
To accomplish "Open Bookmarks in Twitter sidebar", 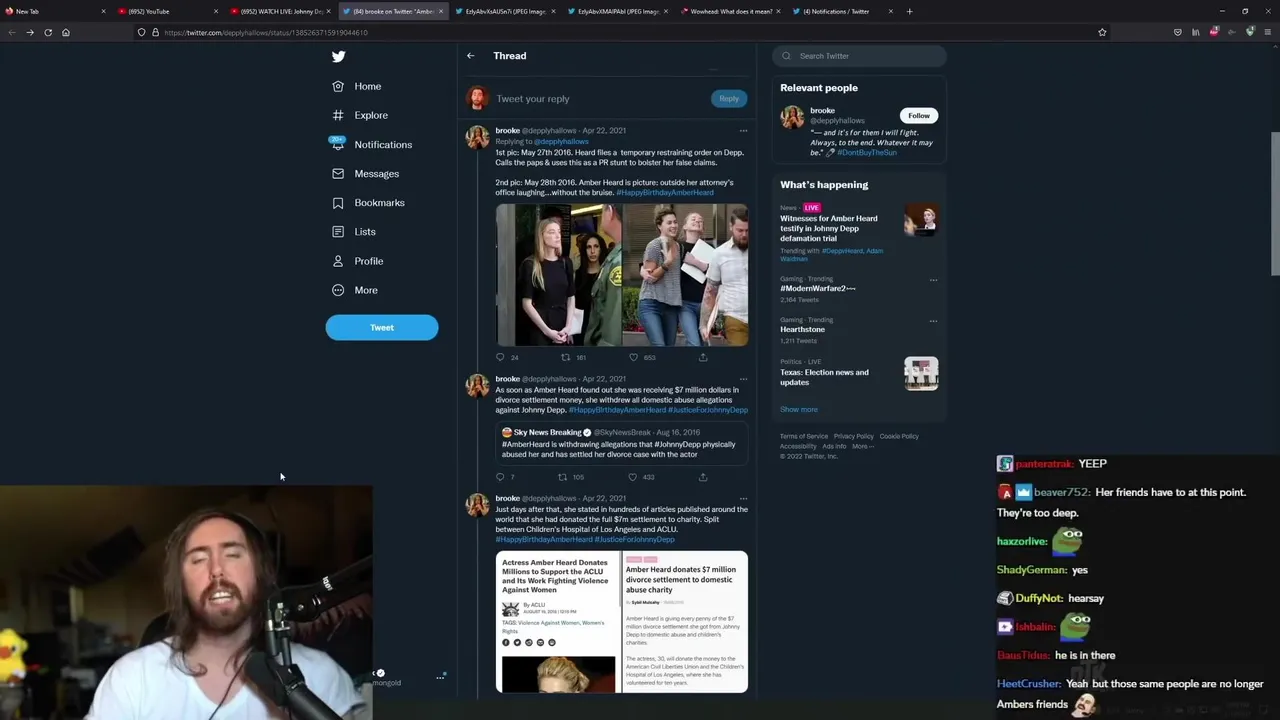I will 368,203.
